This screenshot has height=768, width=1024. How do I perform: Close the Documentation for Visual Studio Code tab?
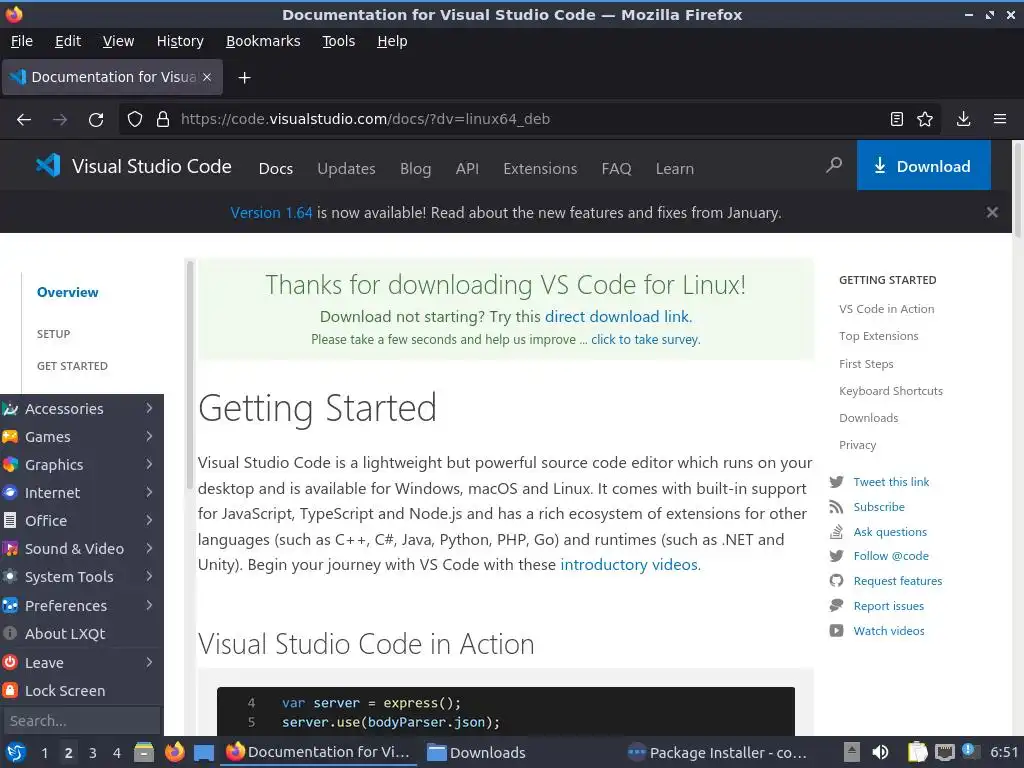click(x=207, y=77)
